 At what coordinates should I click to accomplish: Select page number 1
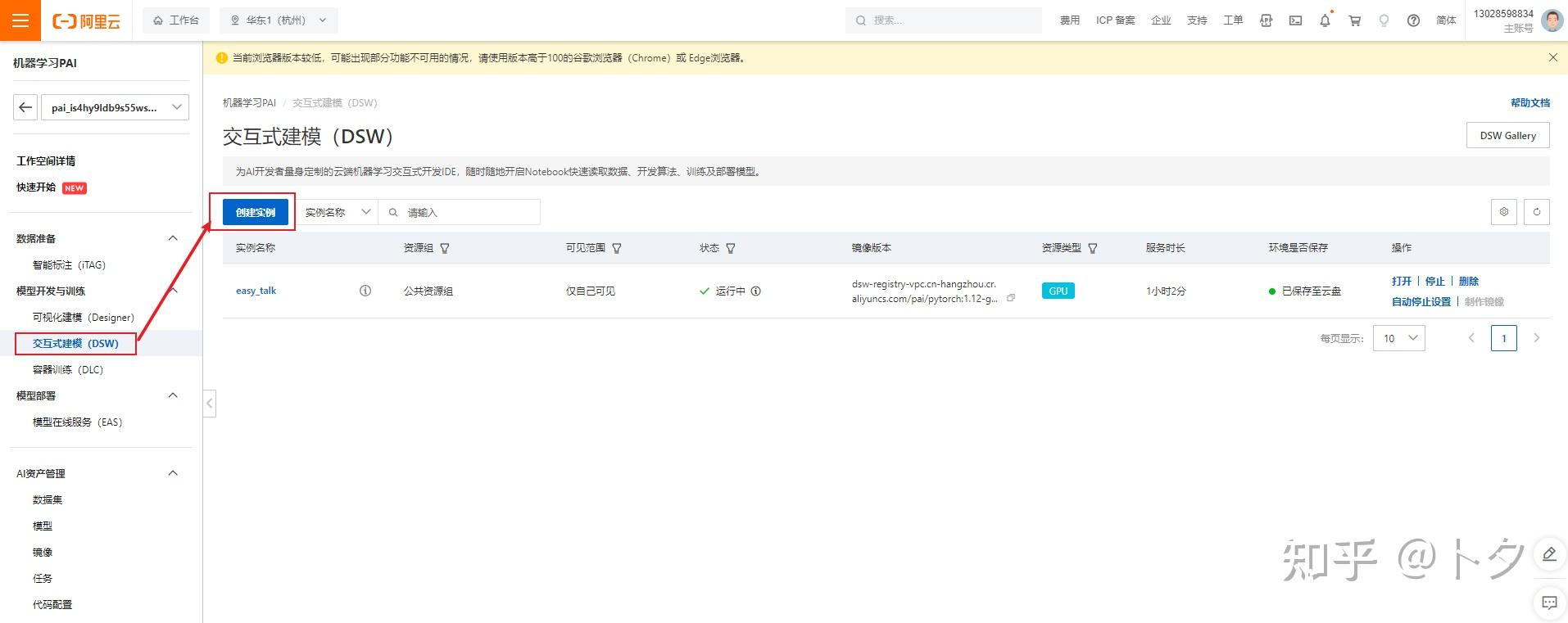(x=1504, y=338)
